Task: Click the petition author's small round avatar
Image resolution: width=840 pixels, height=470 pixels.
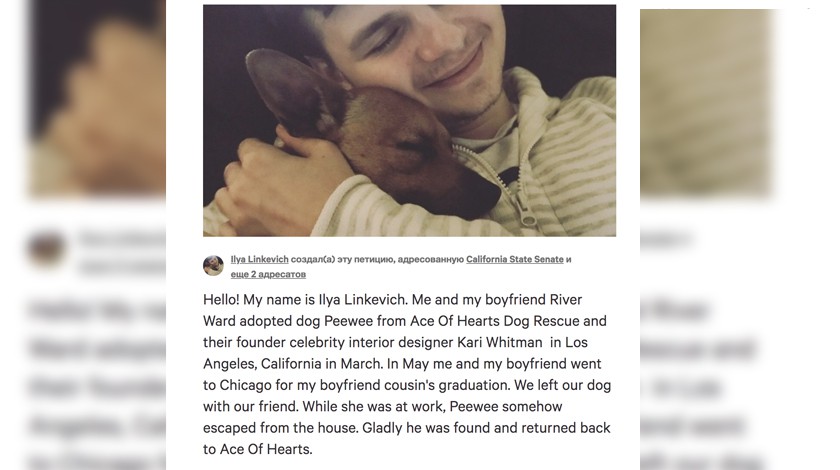Action: click(213, 265)
